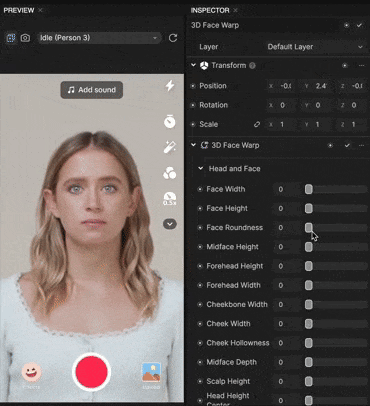Image resolution: width=370 pixels, height=406 pixels.
Task: Click the keyframe dot for Cheek Hollowness
Action: point(200,343)
